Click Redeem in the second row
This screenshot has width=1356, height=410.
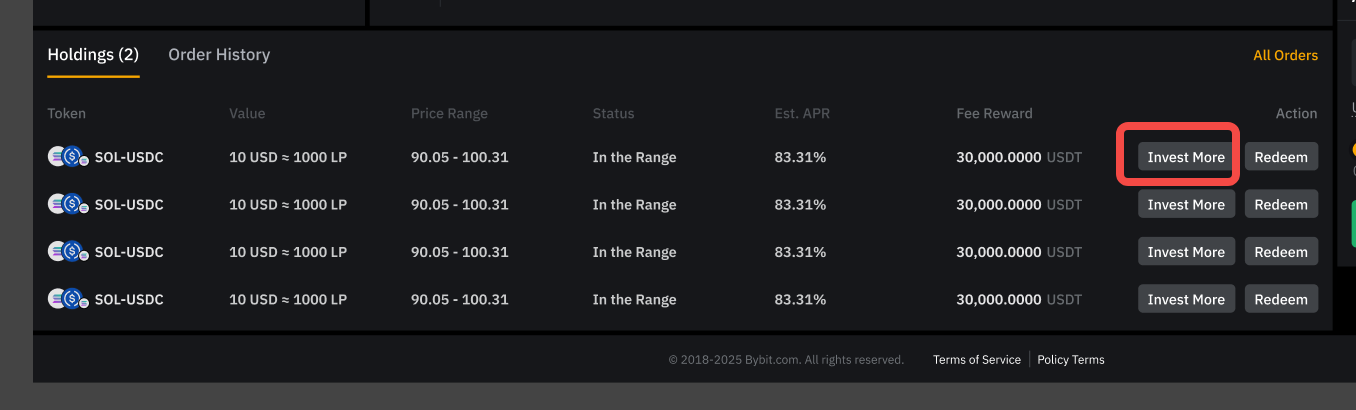(x=1281, y=204)
